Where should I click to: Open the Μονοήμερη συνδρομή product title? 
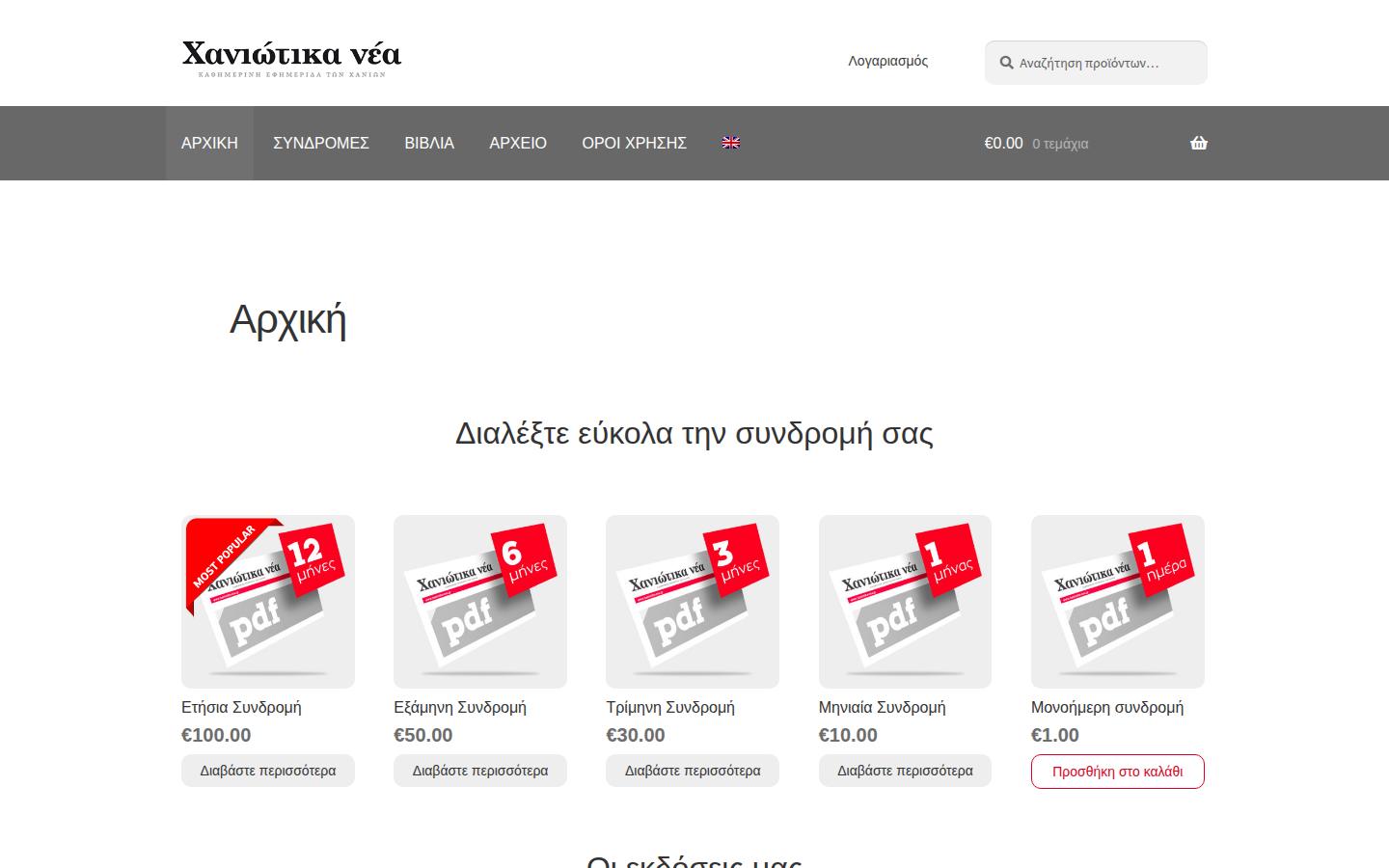tap(1107, 707)
